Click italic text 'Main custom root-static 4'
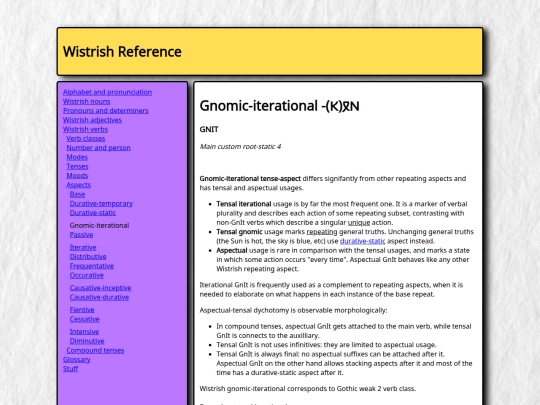Image resolution: width=540 pixels, height=405 pixels. click(x=240, y=147)
